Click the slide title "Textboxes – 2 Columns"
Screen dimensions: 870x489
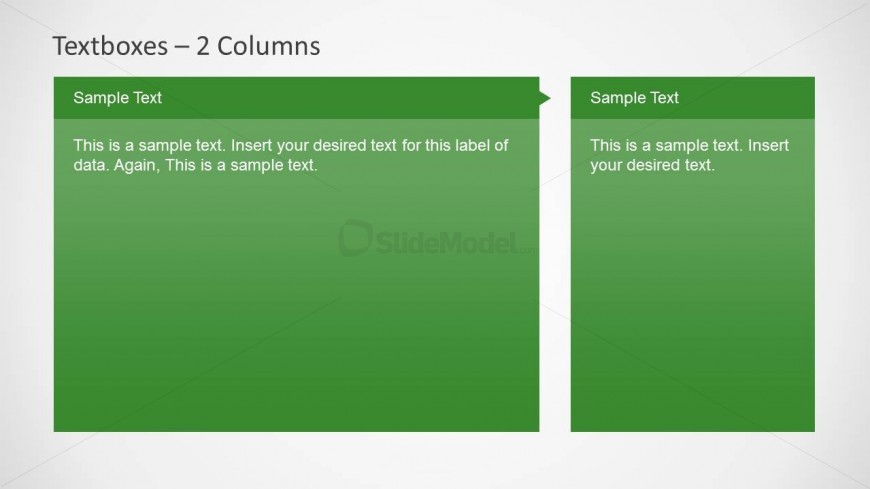tap(186, 46)
